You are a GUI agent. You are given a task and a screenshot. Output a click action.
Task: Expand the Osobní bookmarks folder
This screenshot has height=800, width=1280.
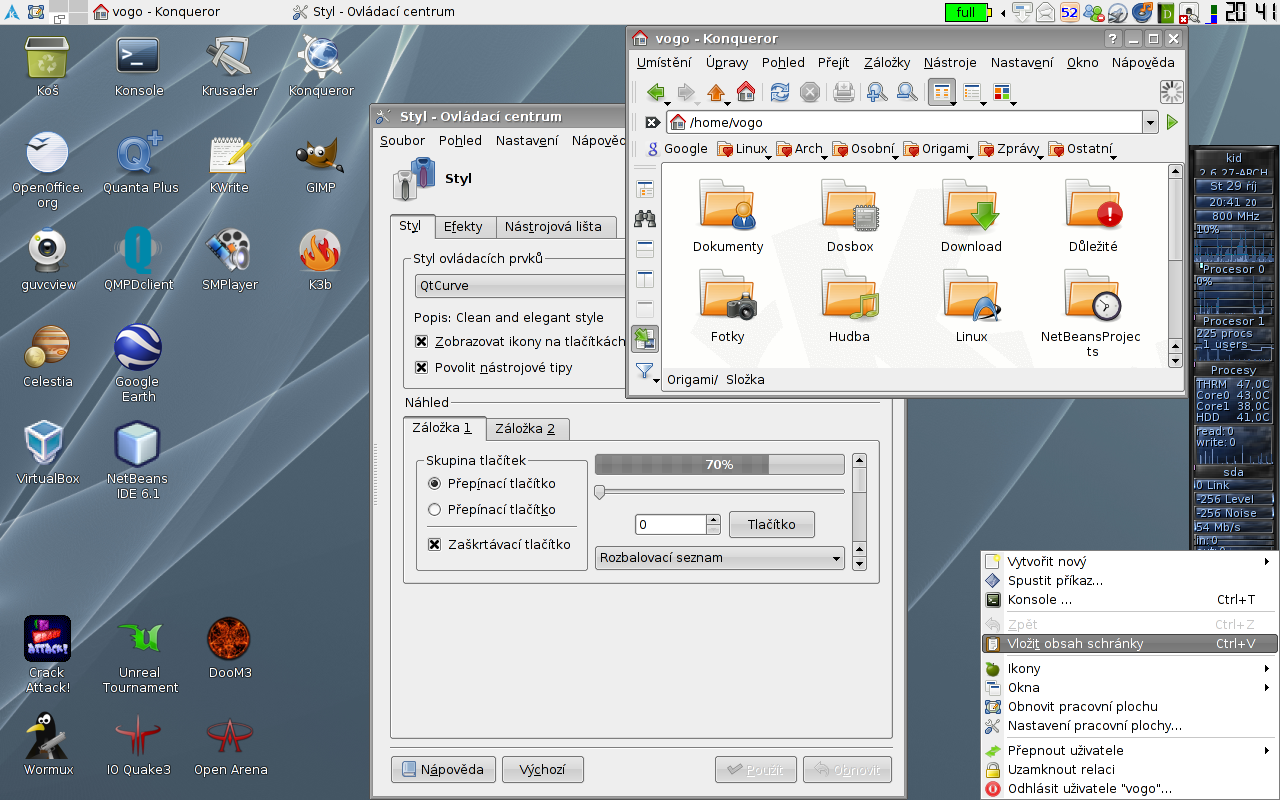865,149
